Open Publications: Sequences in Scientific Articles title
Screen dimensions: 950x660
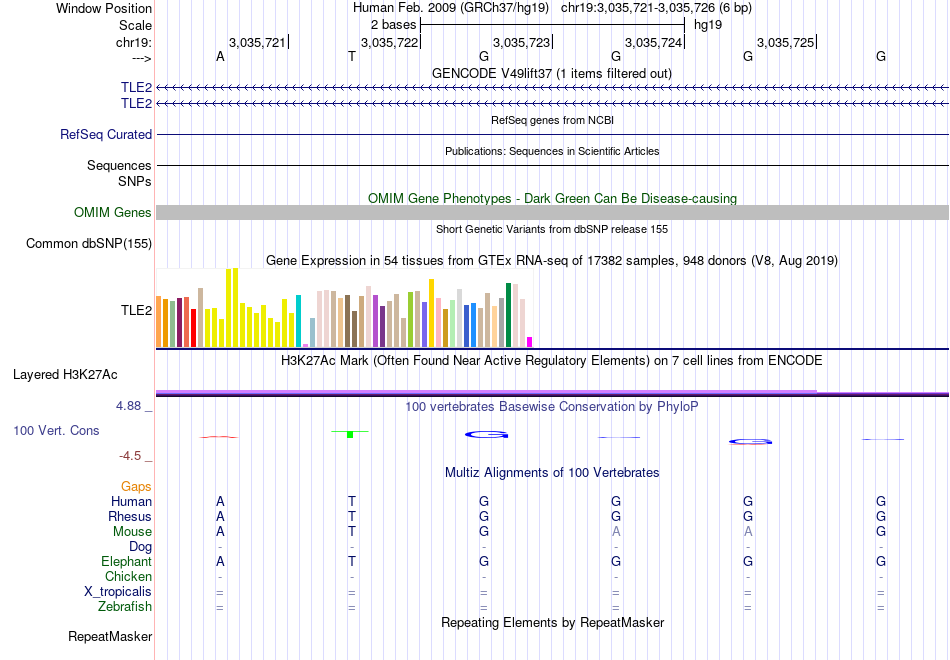point(552,151)
